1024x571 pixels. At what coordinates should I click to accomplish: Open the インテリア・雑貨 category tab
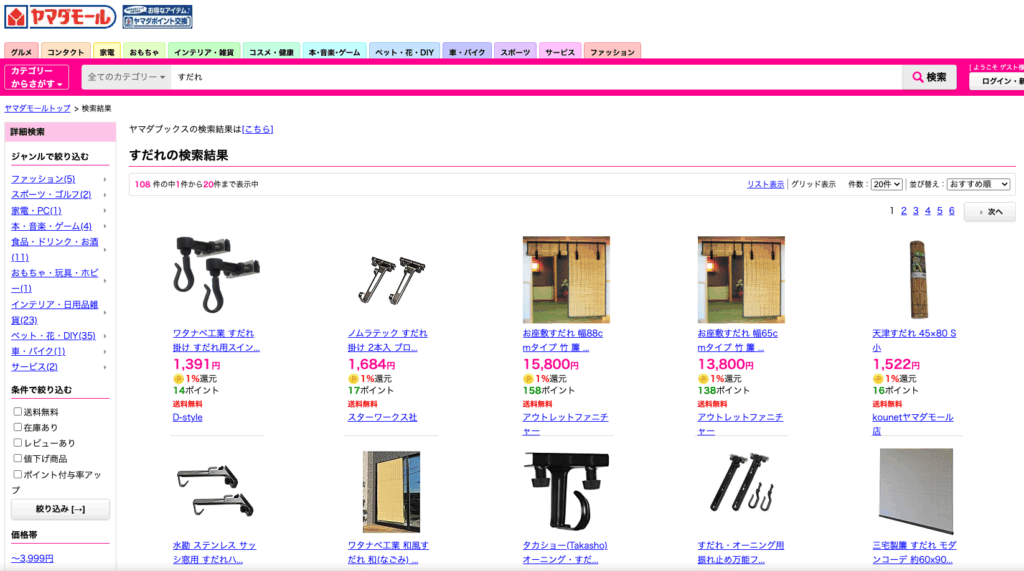point(204,52)
